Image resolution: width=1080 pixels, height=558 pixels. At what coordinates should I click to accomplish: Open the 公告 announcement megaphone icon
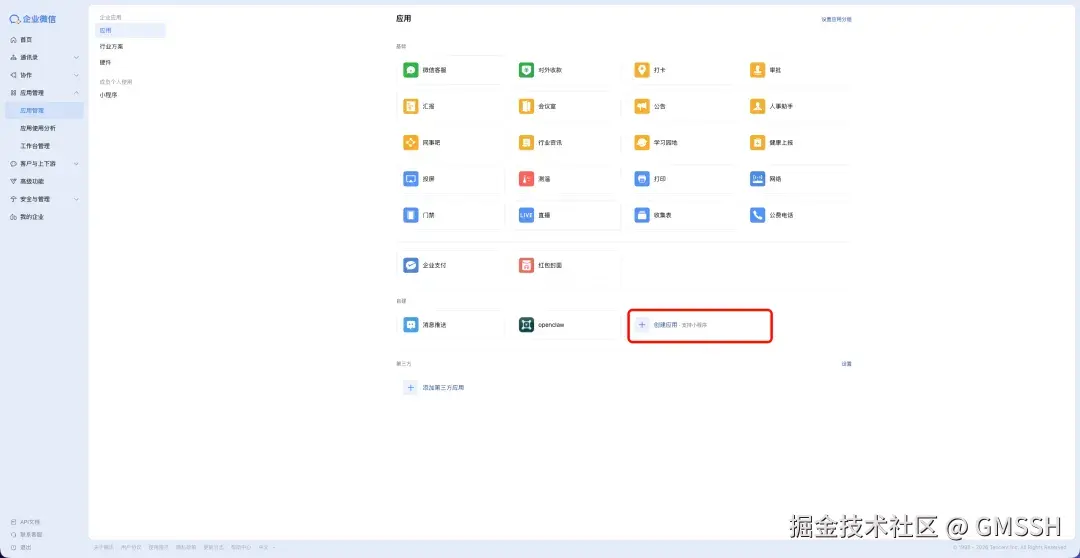coord(642,106)
